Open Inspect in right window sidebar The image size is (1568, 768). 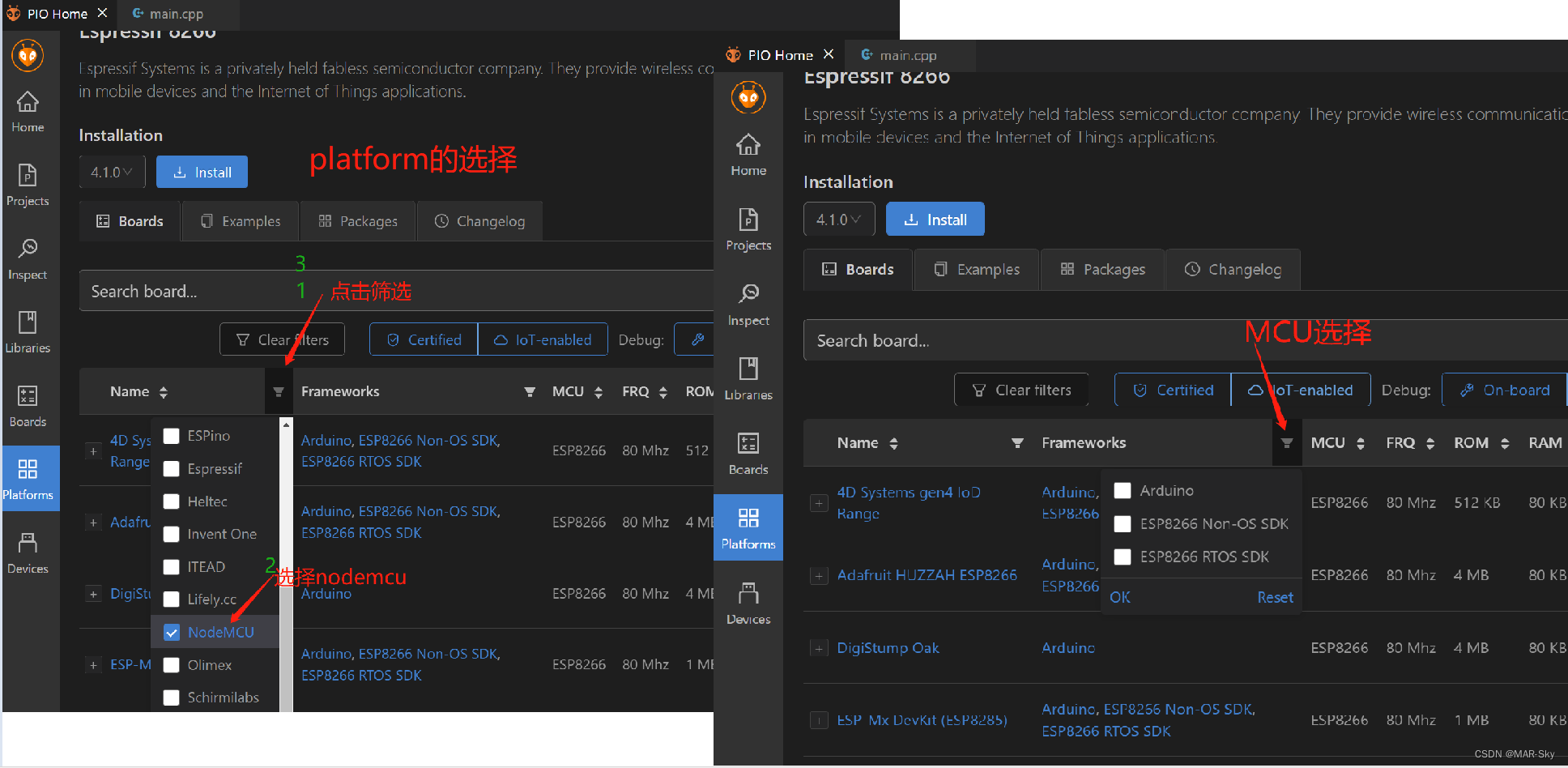748,305
